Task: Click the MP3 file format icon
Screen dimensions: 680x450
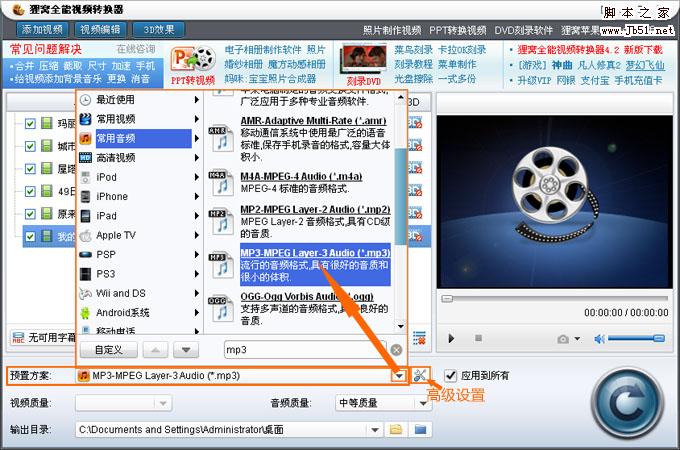Action: click(221, 264)
